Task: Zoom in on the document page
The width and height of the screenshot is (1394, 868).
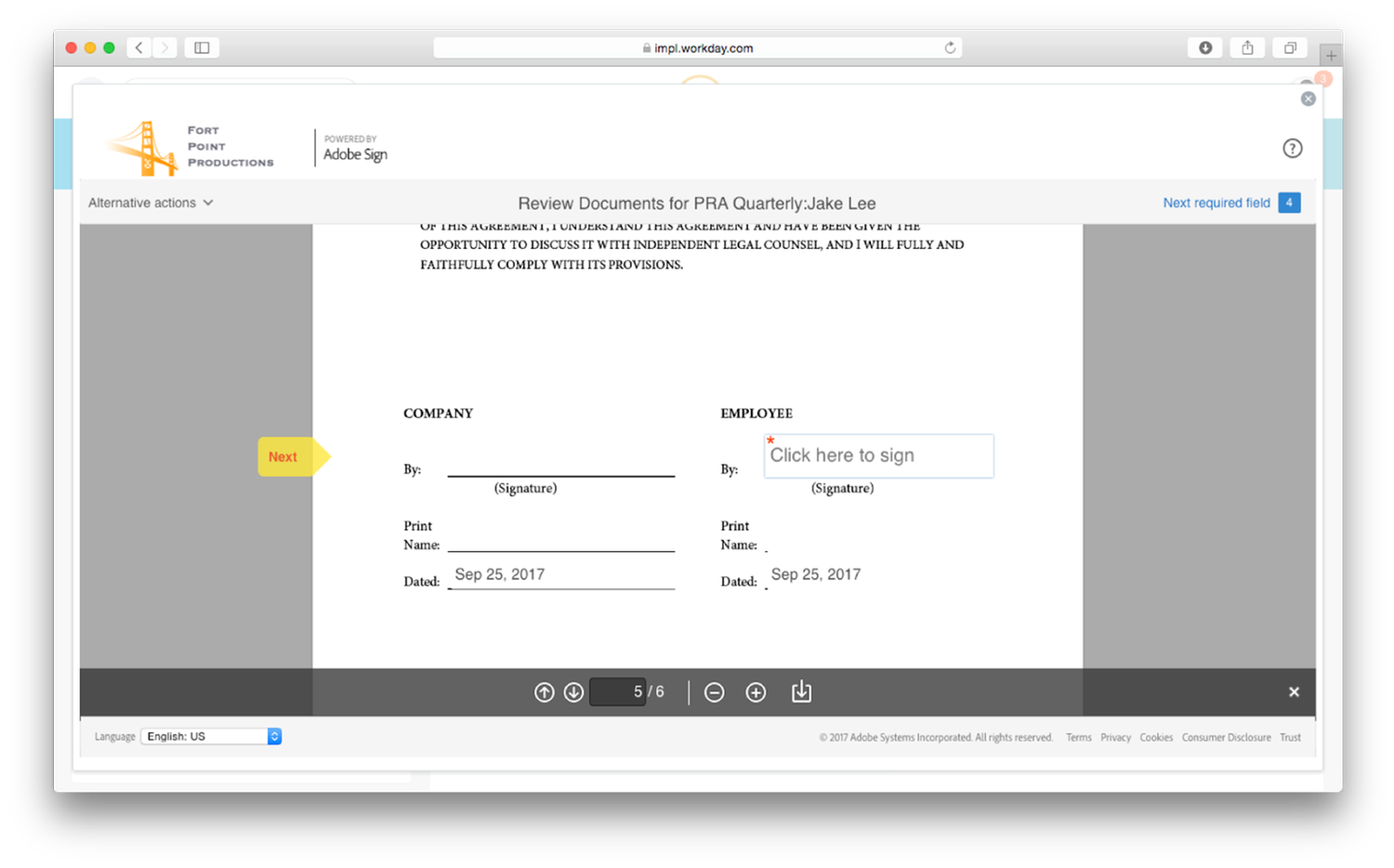Action: (756, 691)
